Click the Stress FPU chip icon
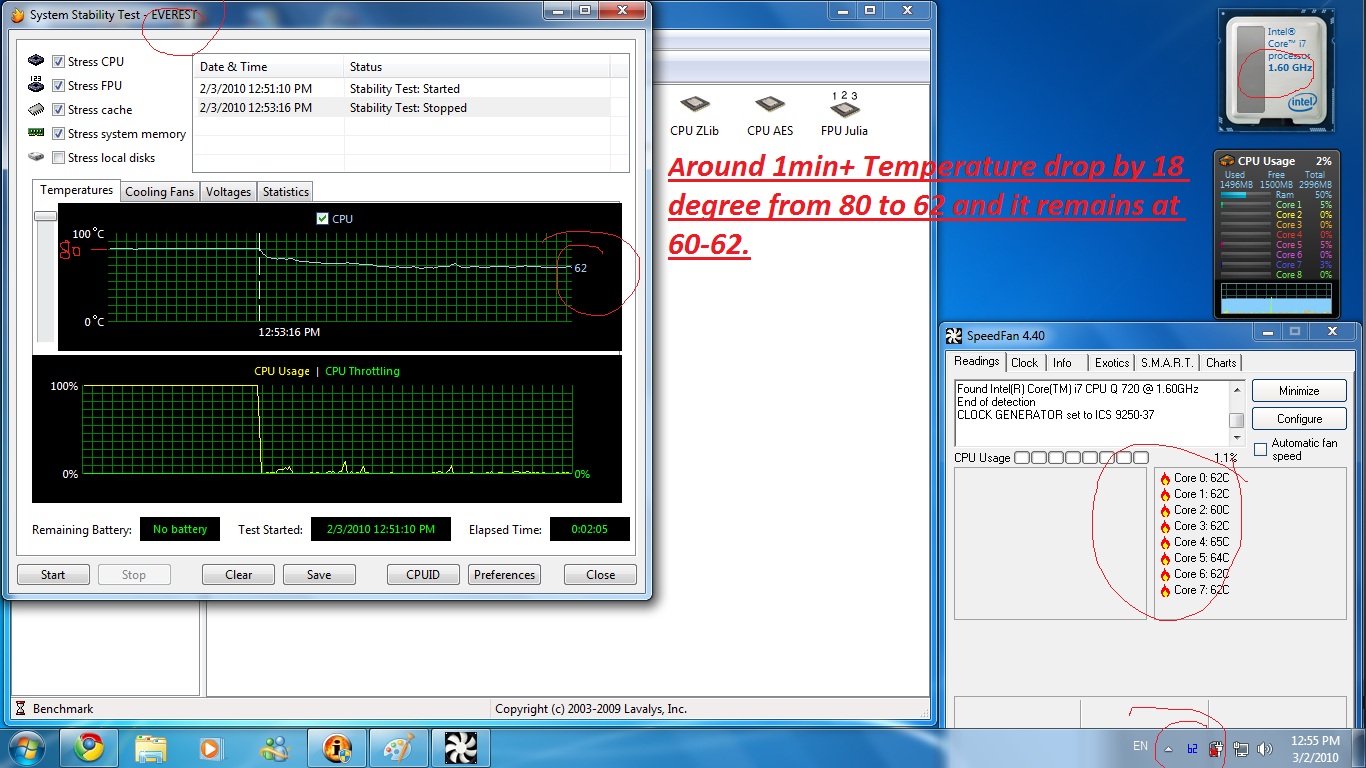 tap(37, 85)
